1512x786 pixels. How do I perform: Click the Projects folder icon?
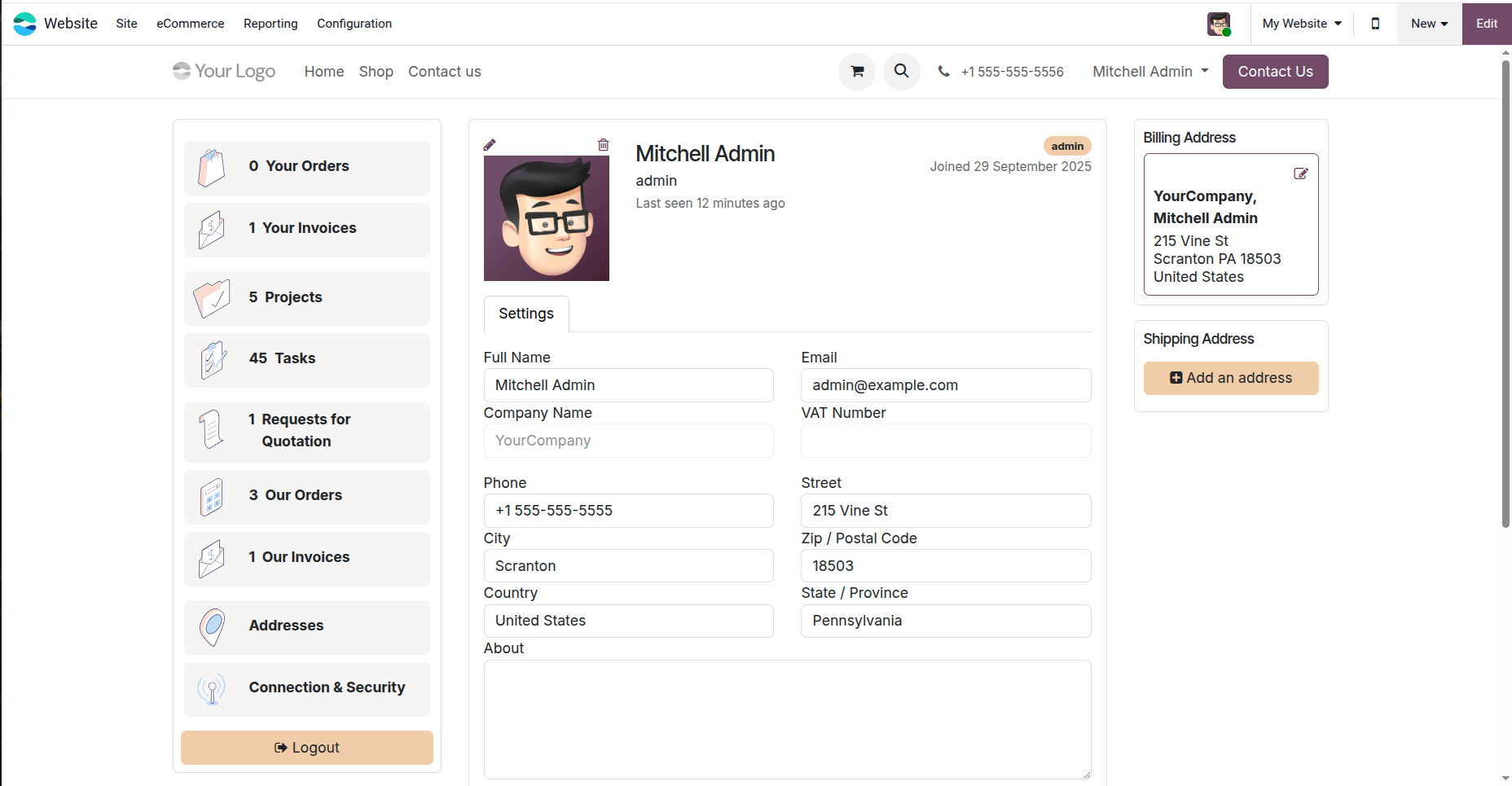[212, 298]
